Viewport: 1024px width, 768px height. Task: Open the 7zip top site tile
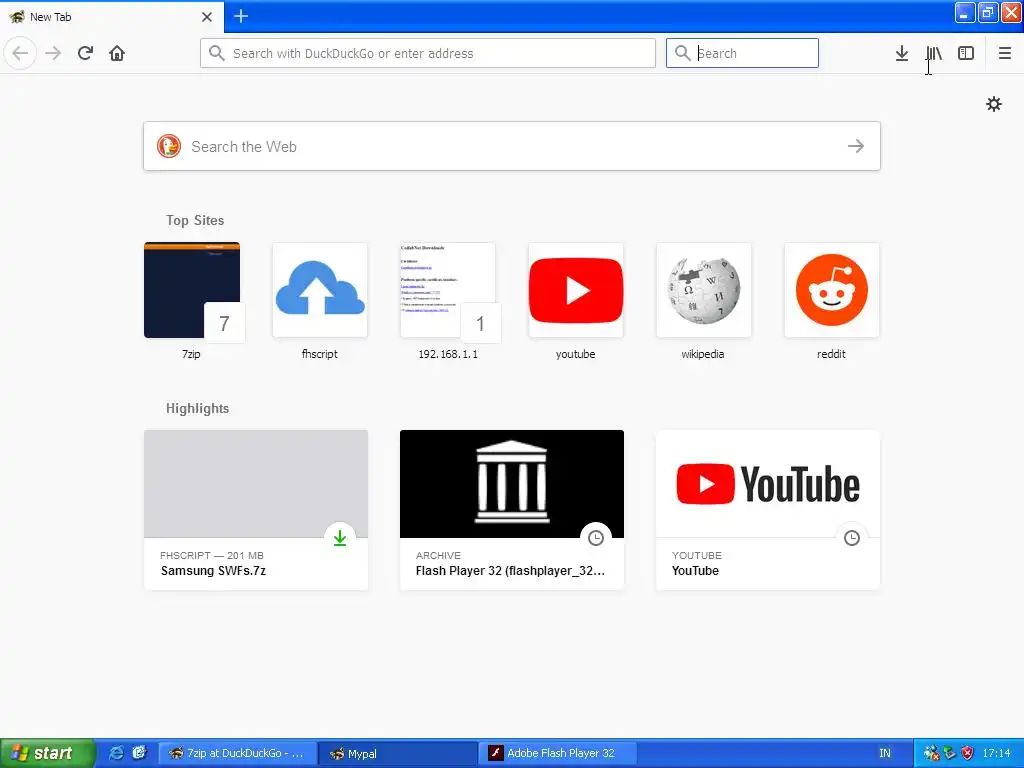pyautogui.click(x=191, y=291)
